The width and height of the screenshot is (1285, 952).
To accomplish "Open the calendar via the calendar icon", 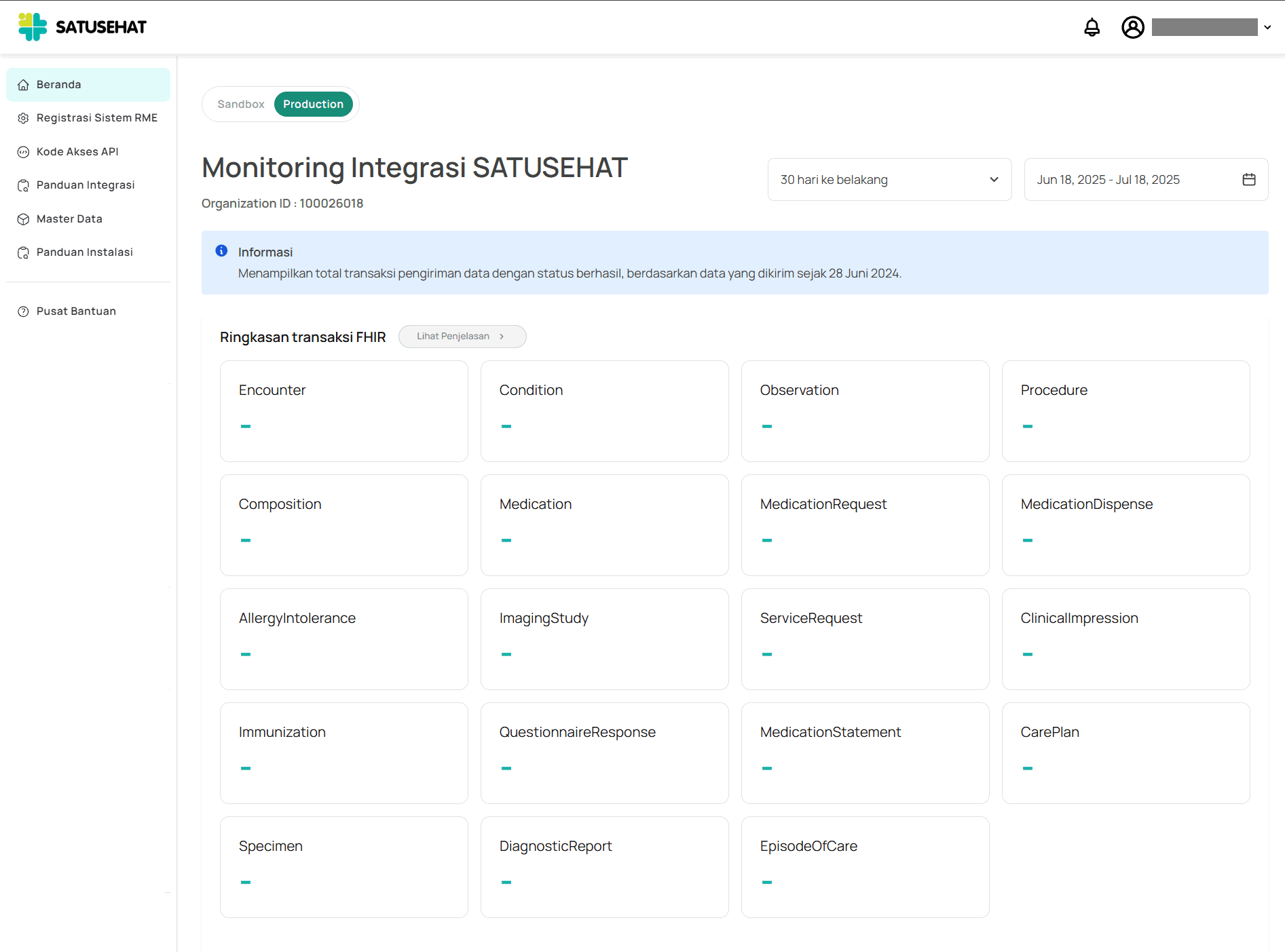I will (x=1249, y=179).
